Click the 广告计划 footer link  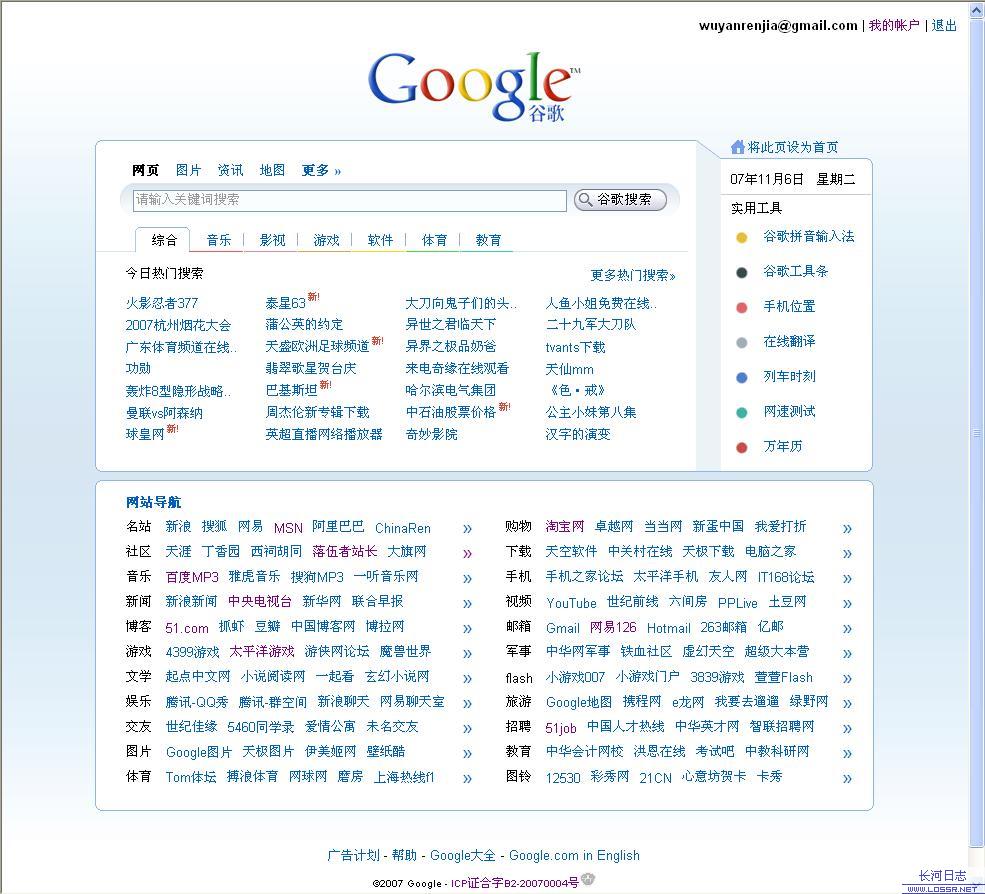pyautogui.click(x=354, y=856)
